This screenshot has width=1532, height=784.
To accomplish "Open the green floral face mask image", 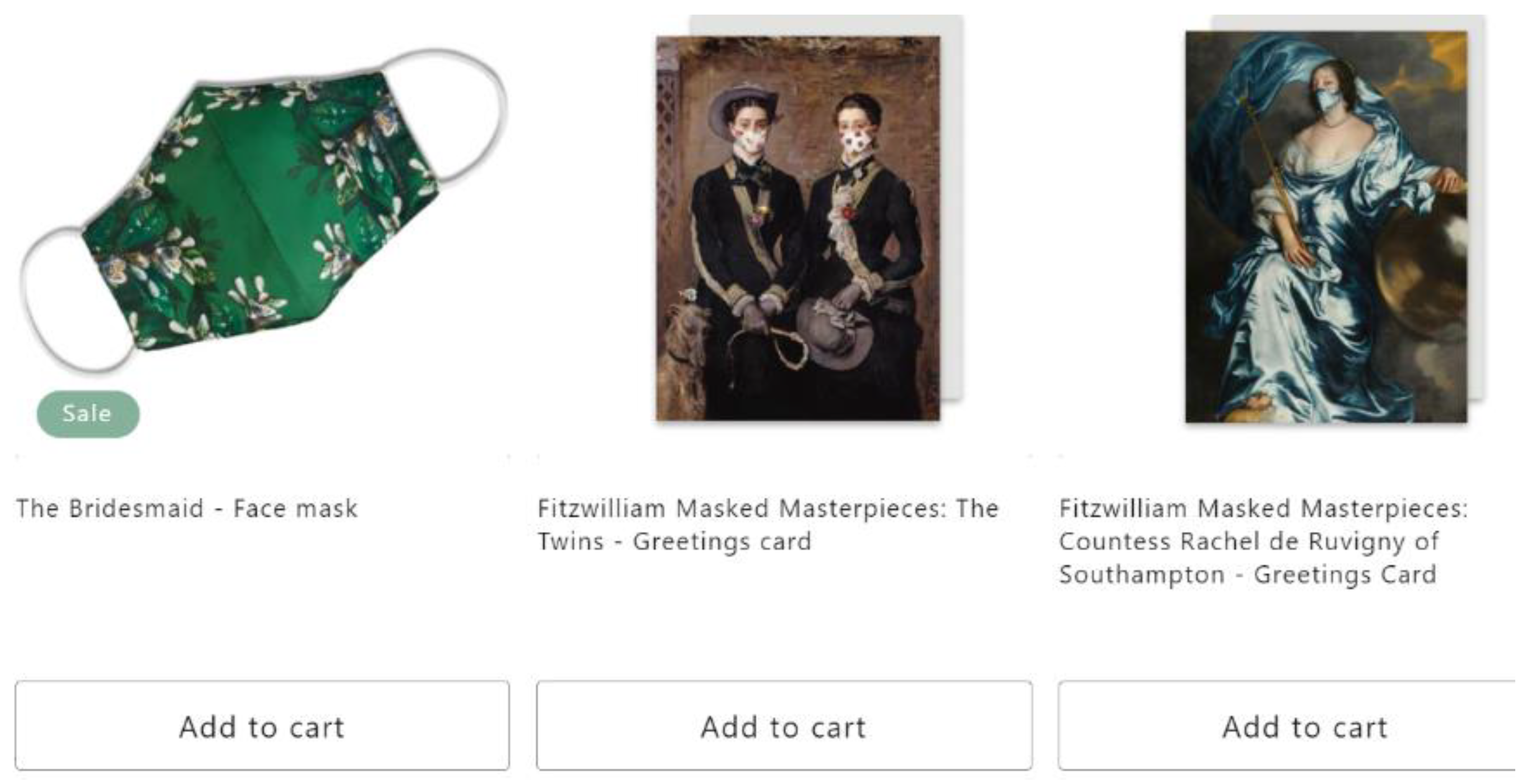I will click(261, 208).
